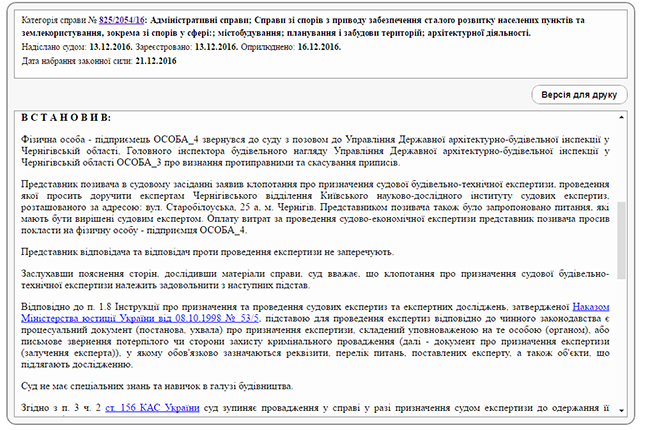Screen dimensions: 650x430
Task: Click the paragraph starting 'Заслухавши пояснення сторін'
Action: (320, 278)
